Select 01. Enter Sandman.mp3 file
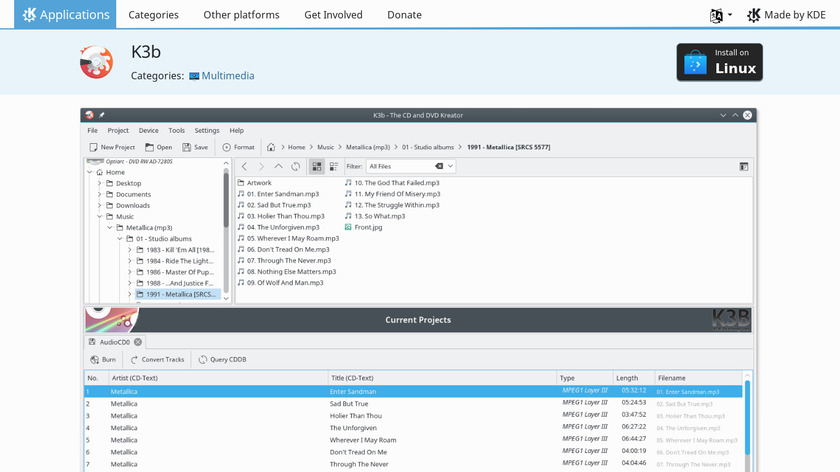Image resolution: width=840 pixels, height=472 pixels. (x=278, y=194)
